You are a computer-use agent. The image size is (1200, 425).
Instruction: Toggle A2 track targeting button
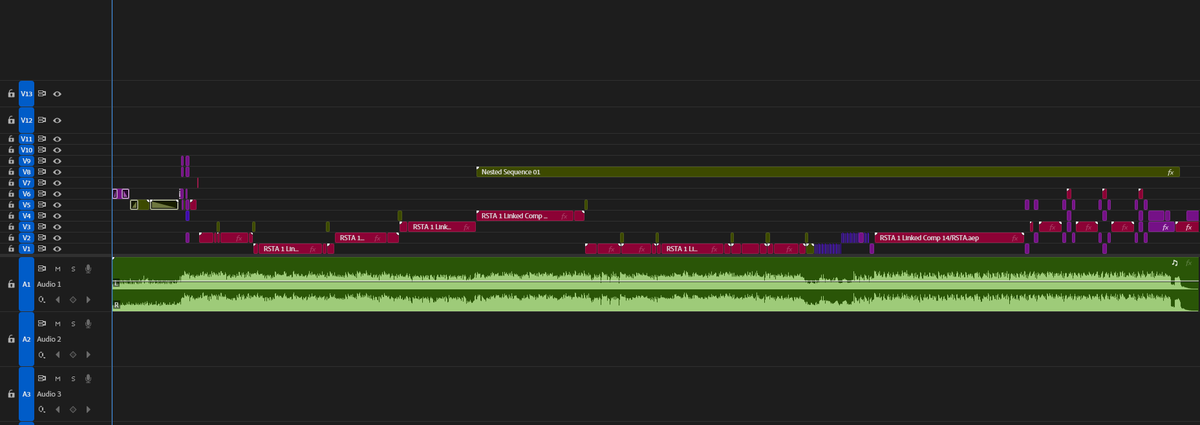[27, 340]
